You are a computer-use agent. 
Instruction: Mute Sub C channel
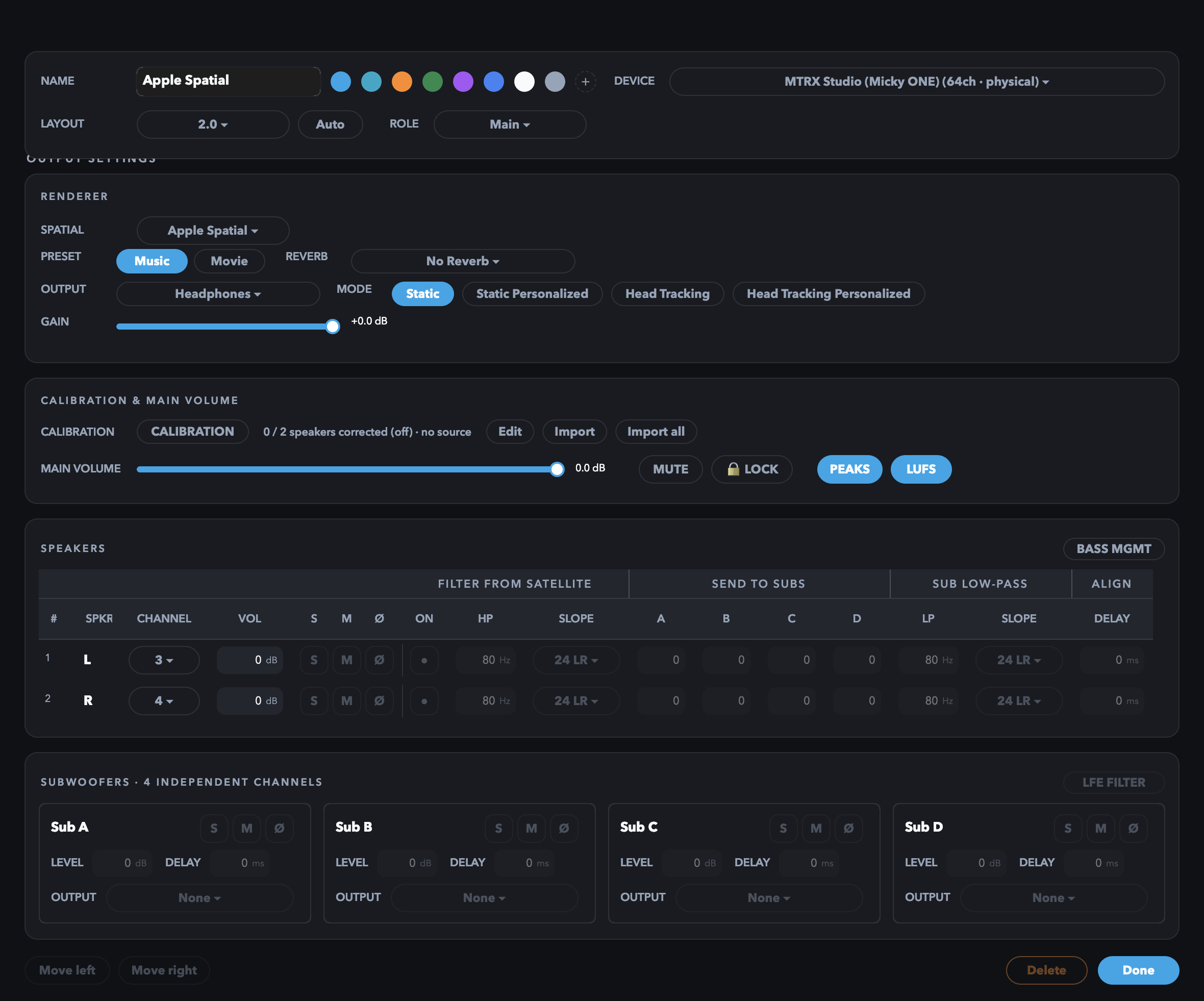816,828
